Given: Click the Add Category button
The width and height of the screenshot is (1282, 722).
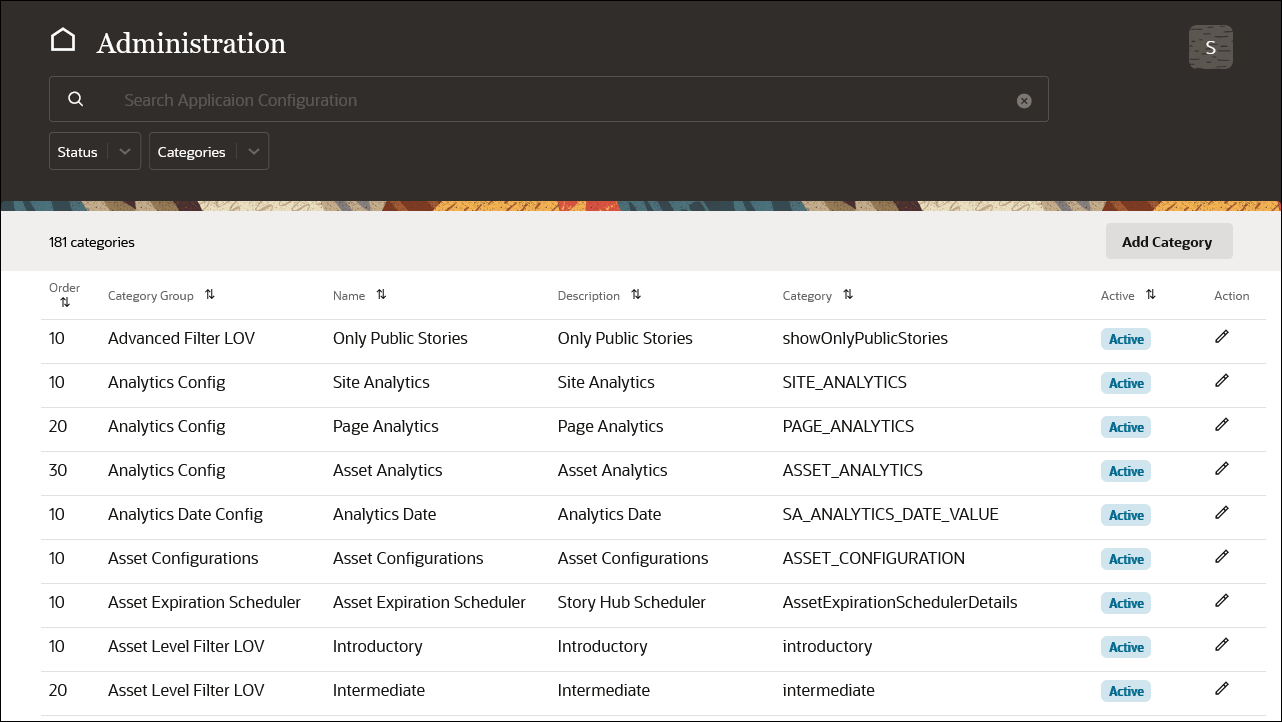Looking at the screenshot, I should [x=1168, y=241].
